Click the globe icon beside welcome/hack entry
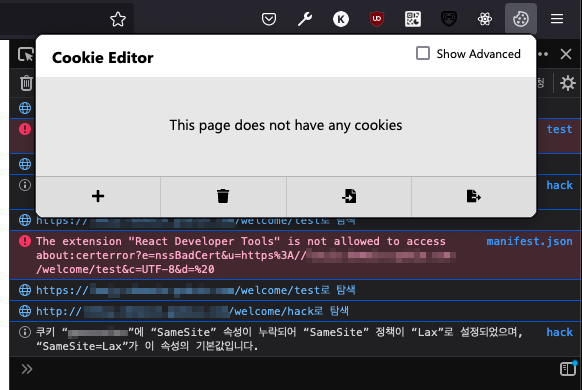The image size is (582, 390). [x=25, y=311]
